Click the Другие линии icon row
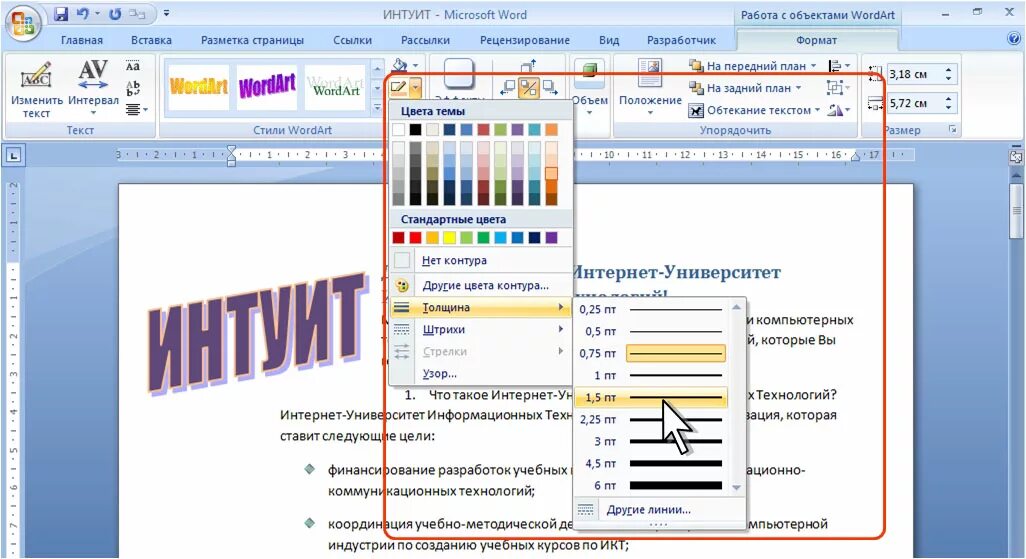The width and height of the screenshot is (1026, 559). pos(586,509)
